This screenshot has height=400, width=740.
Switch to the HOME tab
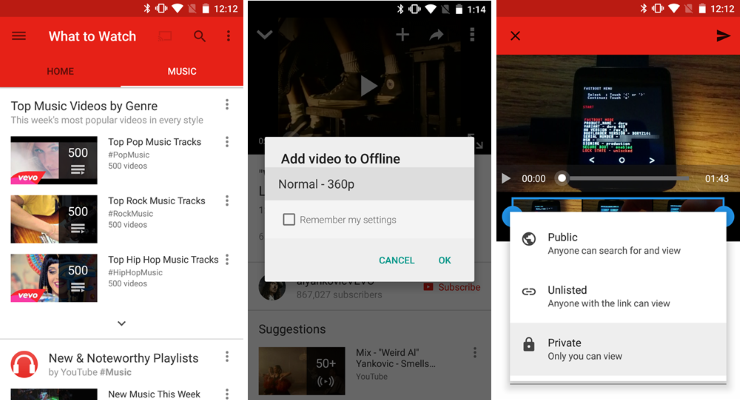[x=60, y=71]
